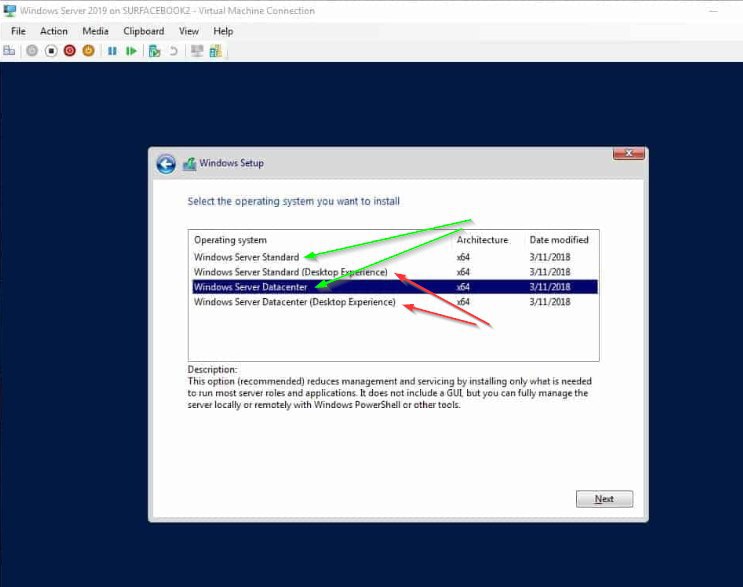Click the Date modified column header
The height and width of the screenshot is (587, 743).
point(559,240)
